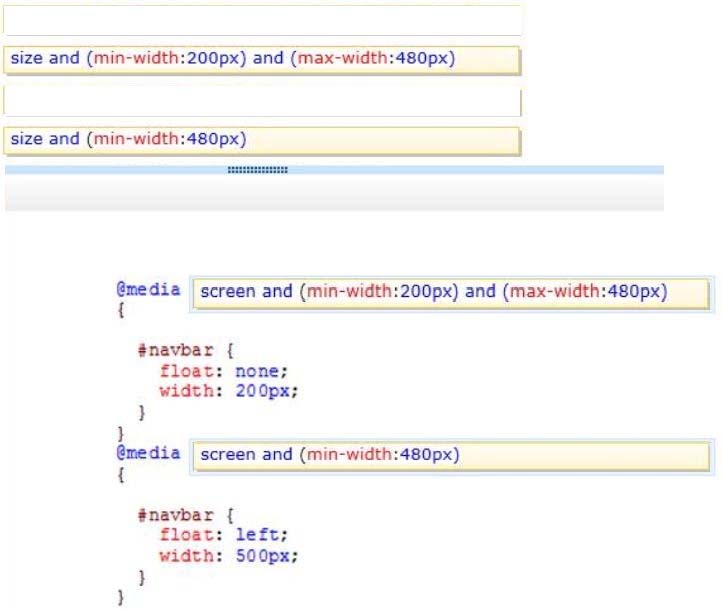Image resolution: width=723 pixels, height=611 pixels.
Task: Select the empty third answer option box
Action: 262,101
